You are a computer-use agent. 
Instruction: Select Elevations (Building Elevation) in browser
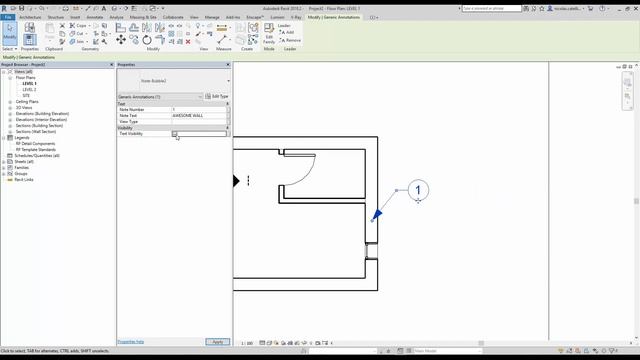(42, 113)
